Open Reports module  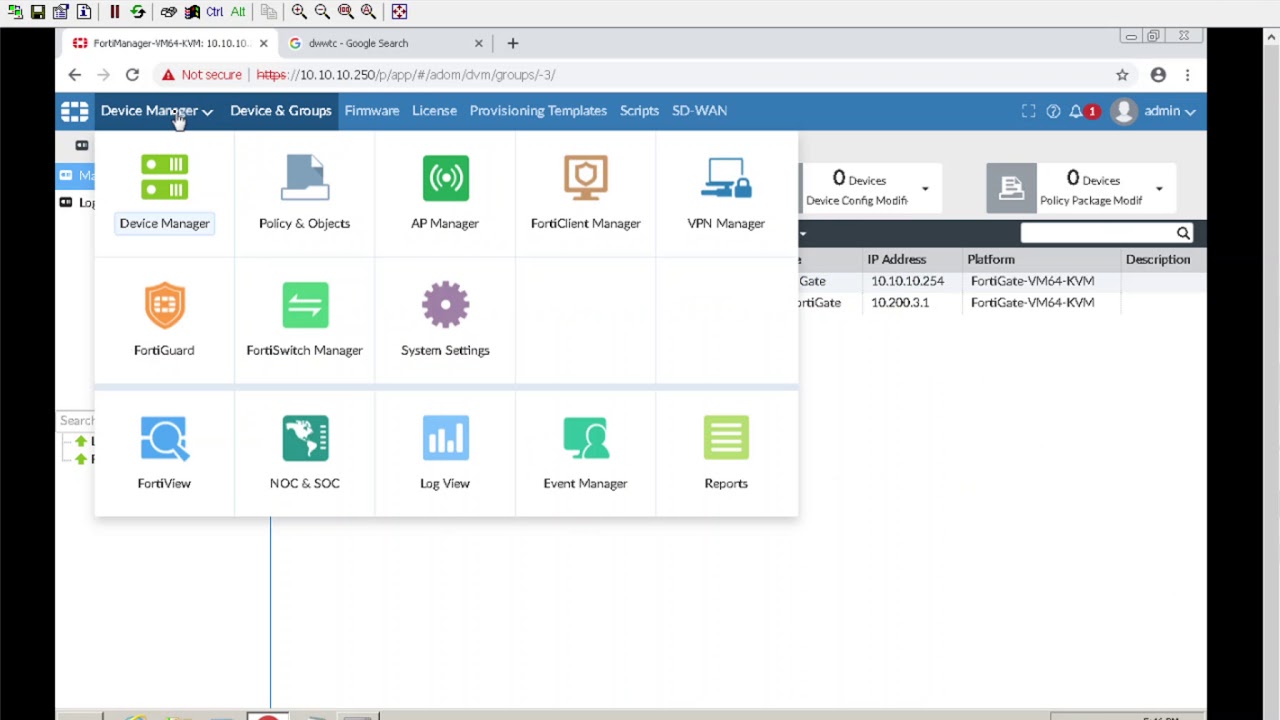coord(726,452)
